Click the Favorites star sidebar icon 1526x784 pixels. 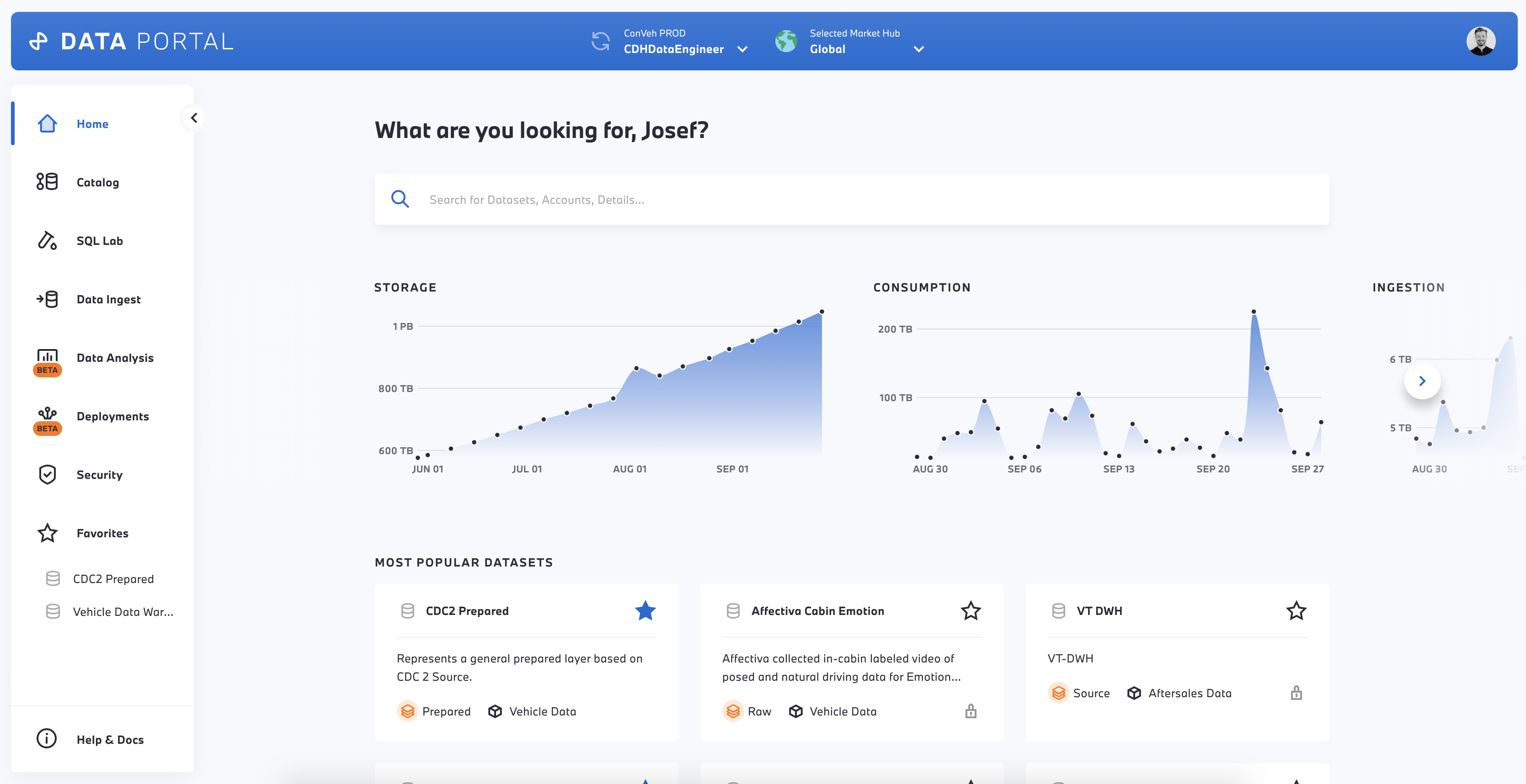click(x=47, y=533)
